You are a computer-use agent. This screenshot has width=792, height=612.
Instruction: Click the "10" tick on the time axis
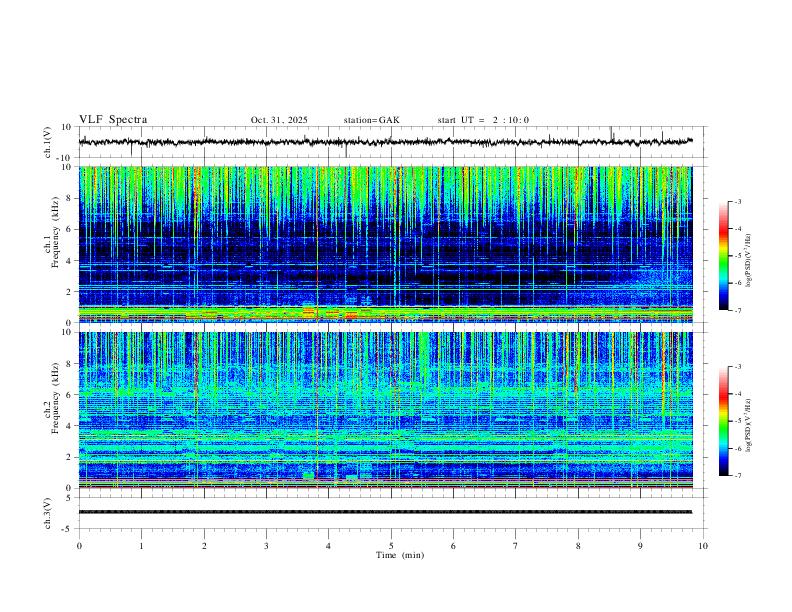tap(703, 546)
